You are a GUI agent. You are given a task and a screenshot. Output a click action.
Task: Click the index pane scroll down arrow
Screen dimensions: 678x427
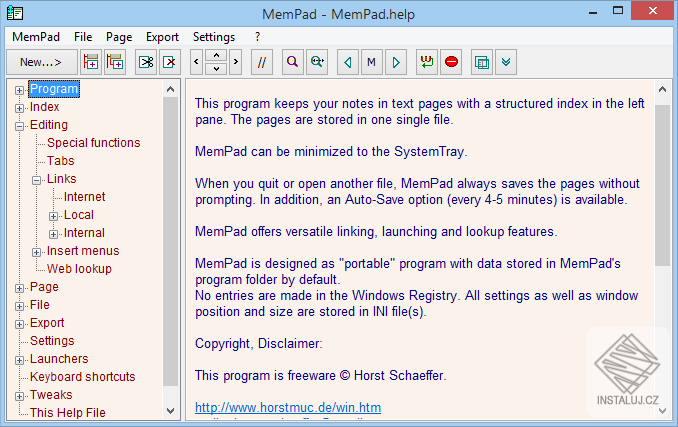point(170,411)
